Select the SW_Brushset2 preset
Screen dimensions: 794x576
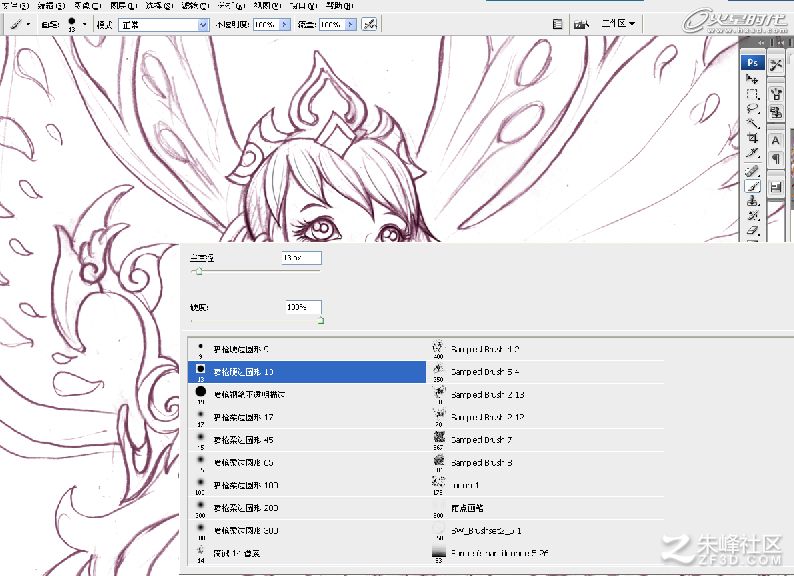click(x=546, y=531)
